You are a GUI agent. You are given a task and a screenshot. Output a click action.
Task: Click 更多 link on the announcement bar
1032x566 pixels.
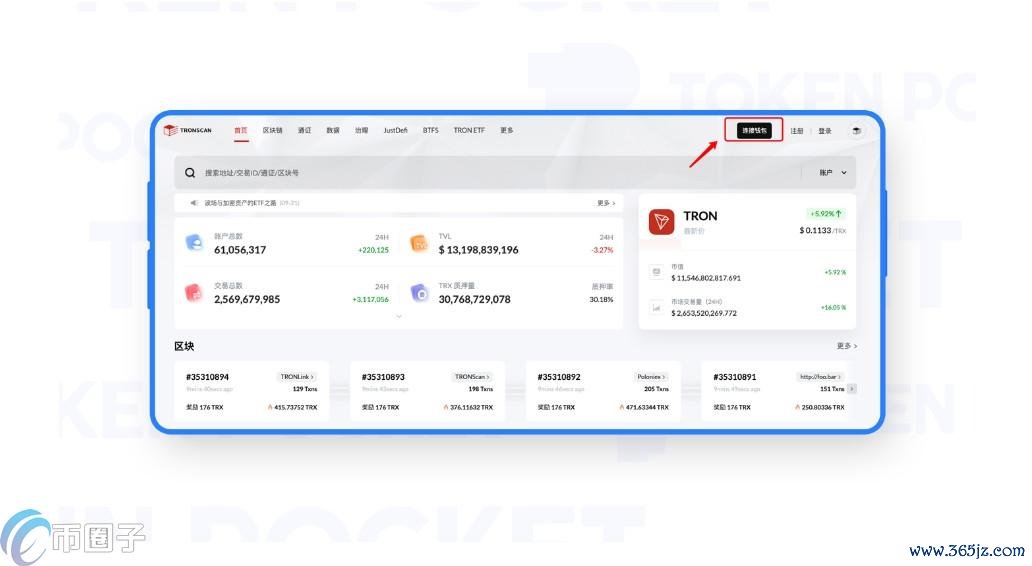(606, 203)
